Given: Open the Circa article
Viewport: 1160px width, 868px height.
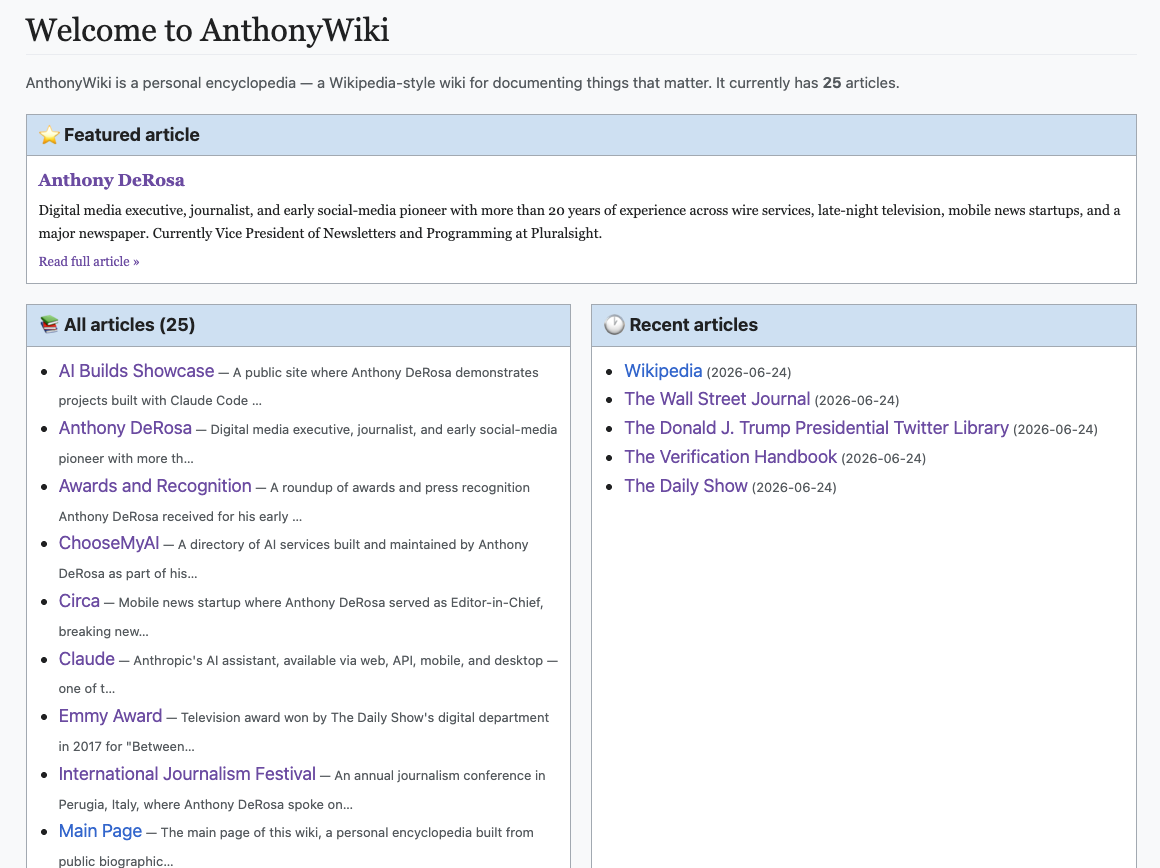Looking at the screenshot, I should [x=79, y=600].
